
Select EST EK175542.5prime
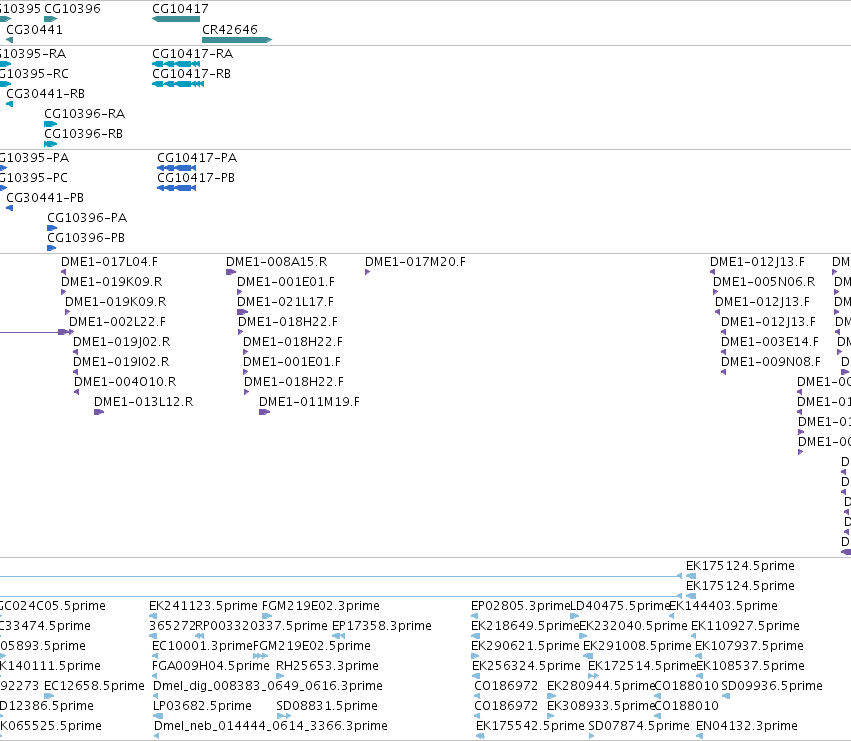[x=530, y=726]
